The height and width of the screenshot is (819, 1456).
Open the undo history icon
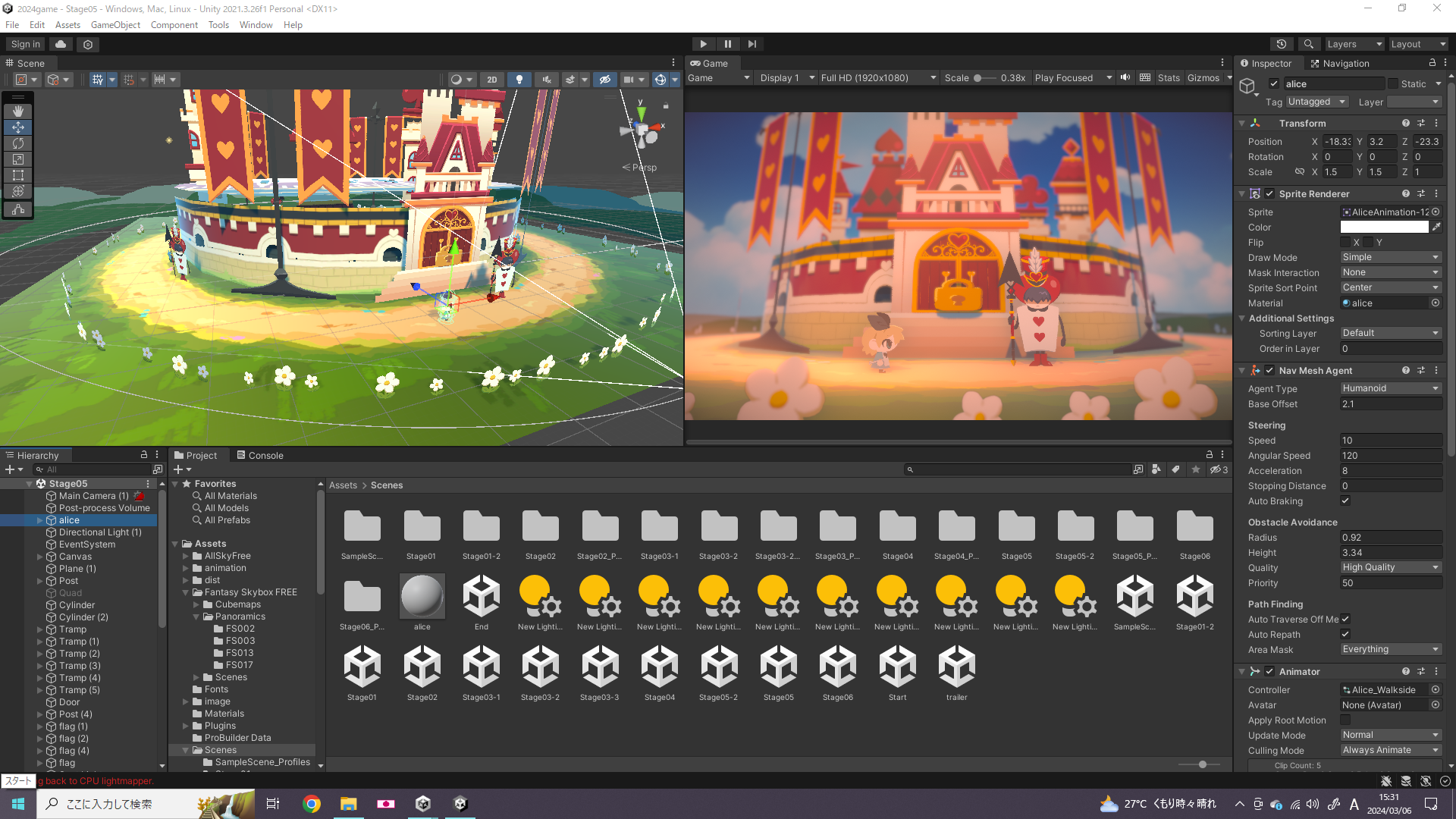pos(1282,44)
